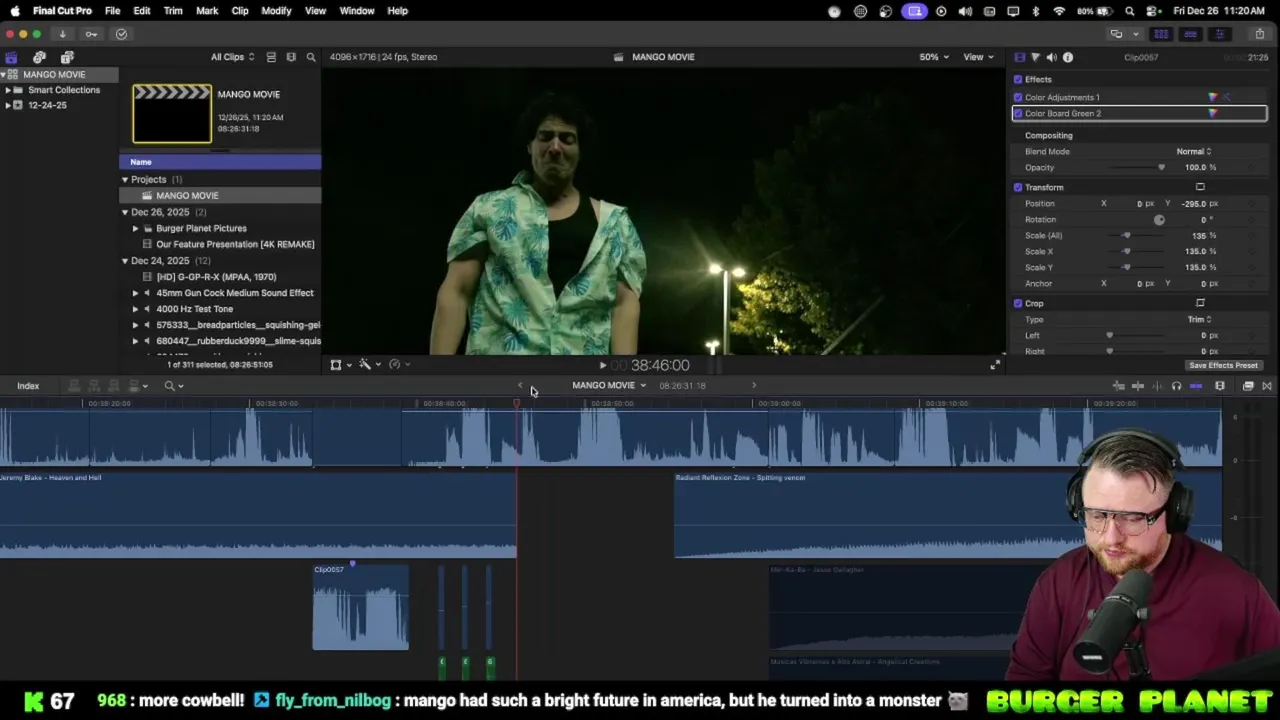Open the Crop Type Trim dropdown
The image size is (1280, 720).
1200,319
